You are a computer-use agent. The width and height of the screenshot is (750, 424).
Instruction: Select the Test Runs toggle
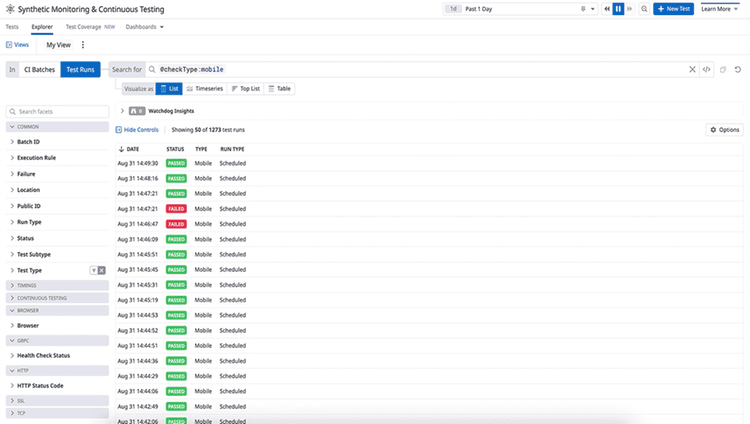(80, 69)
